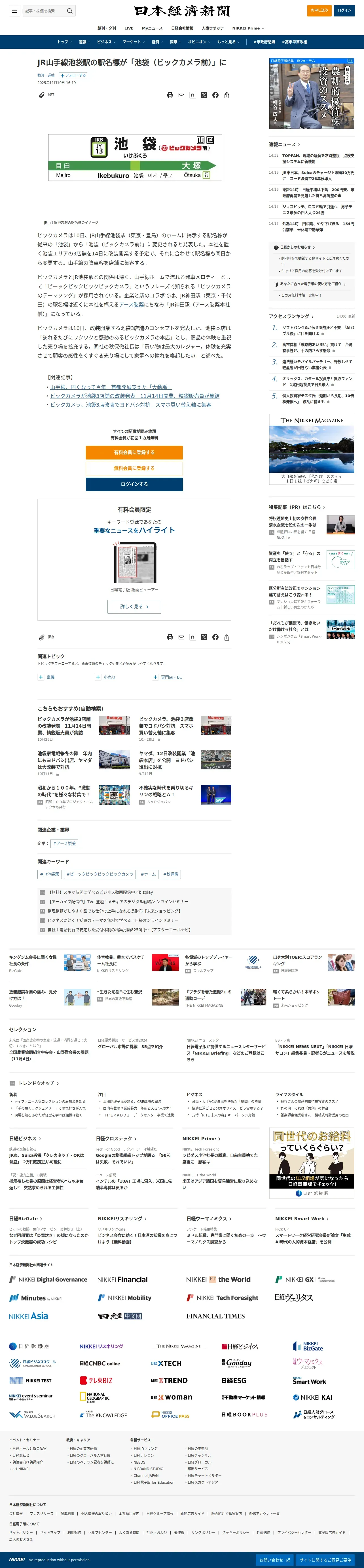Follow the 専門店・EC topic plus button
Screen dimensions: 364x1568
point(155,677)
